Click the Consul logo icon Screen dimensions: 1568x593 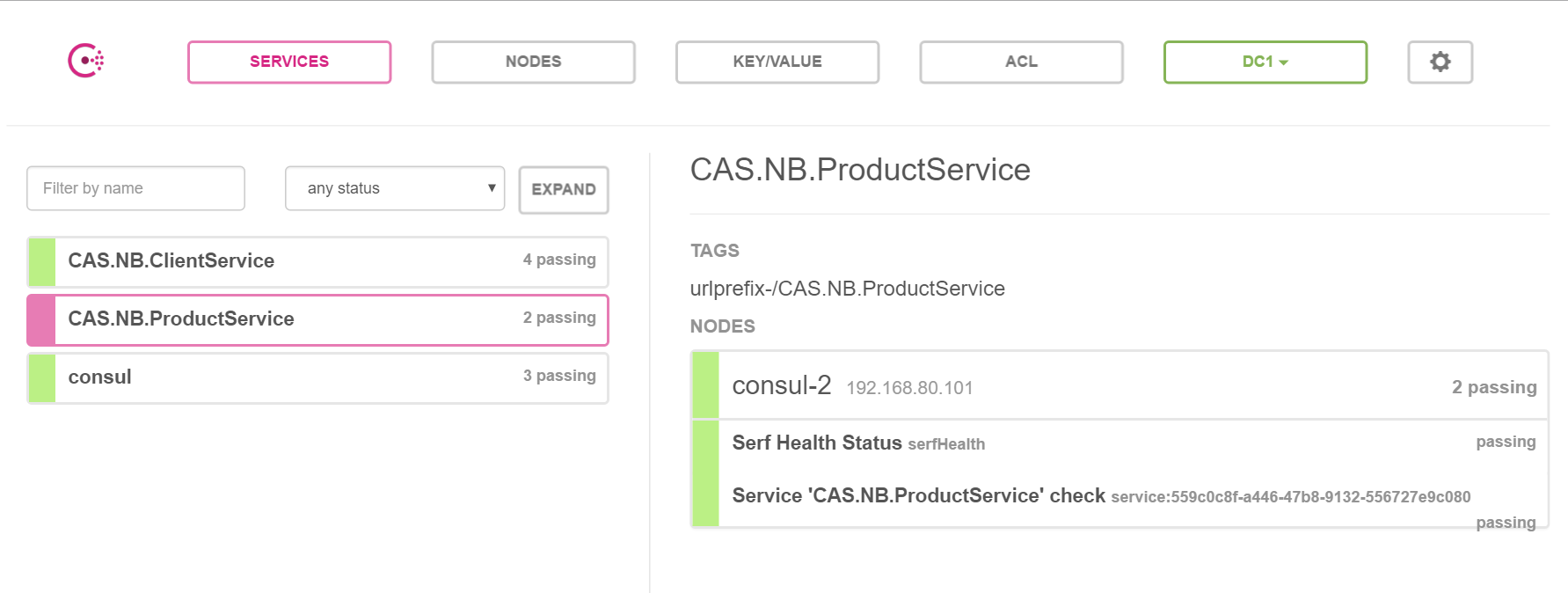click(x=86, y=61)
